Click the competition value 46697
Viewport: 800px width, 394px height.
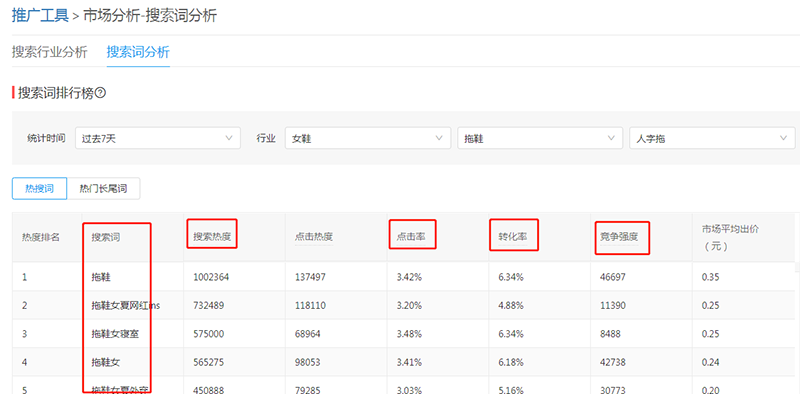click(613, 277)
